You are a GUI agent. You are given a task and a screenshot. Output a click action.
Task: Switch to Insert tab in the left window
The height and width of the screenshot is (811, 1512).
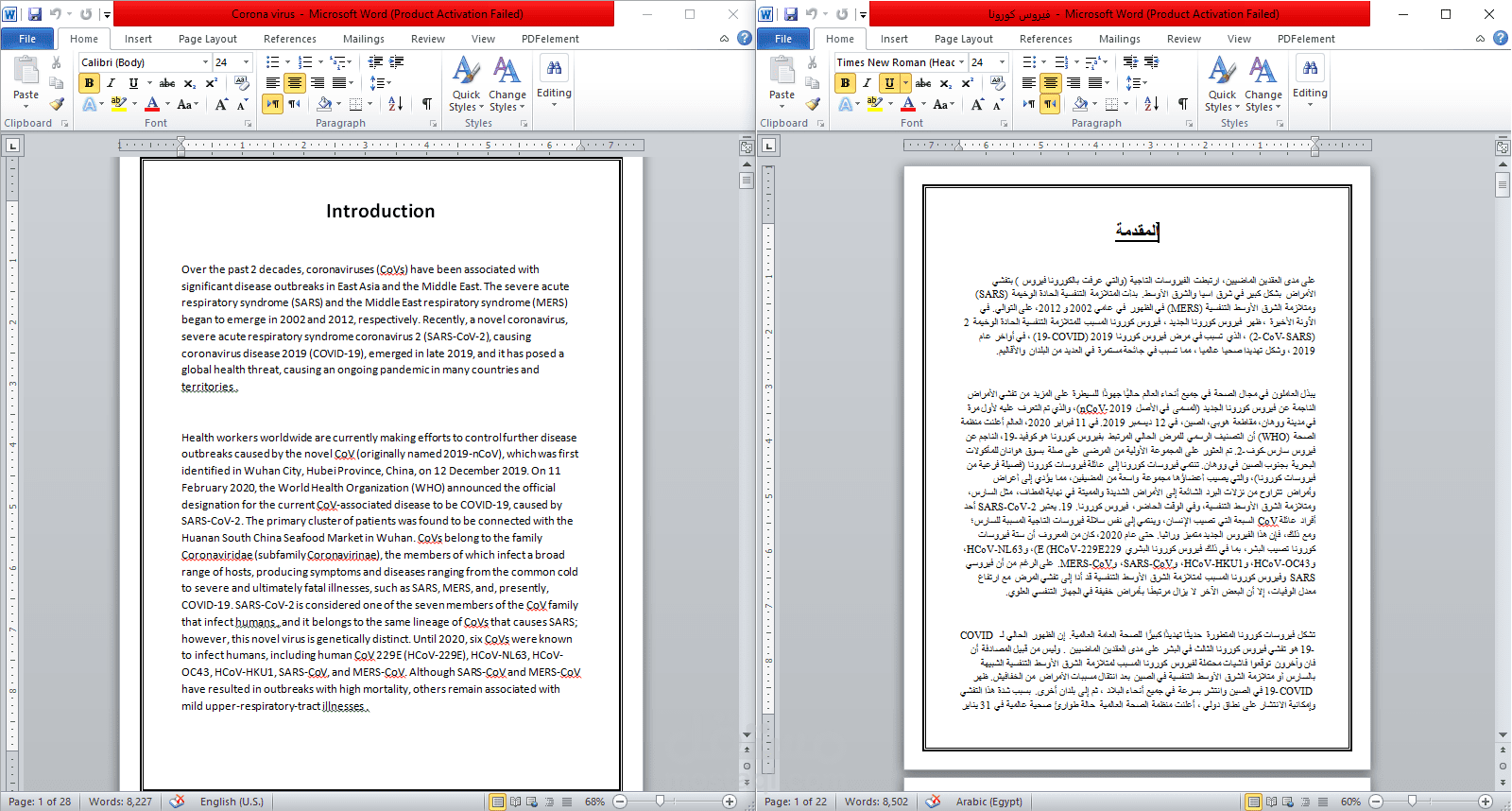point(138,39)
